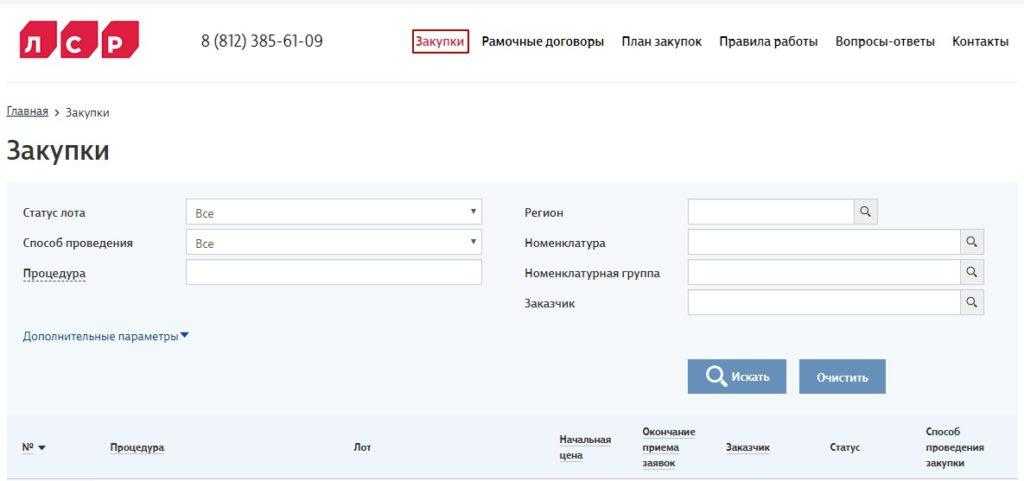The height and width of the screenshot is (481, 1024).
Task: Click the Очистить button
Action: click(x=842, y=377)
